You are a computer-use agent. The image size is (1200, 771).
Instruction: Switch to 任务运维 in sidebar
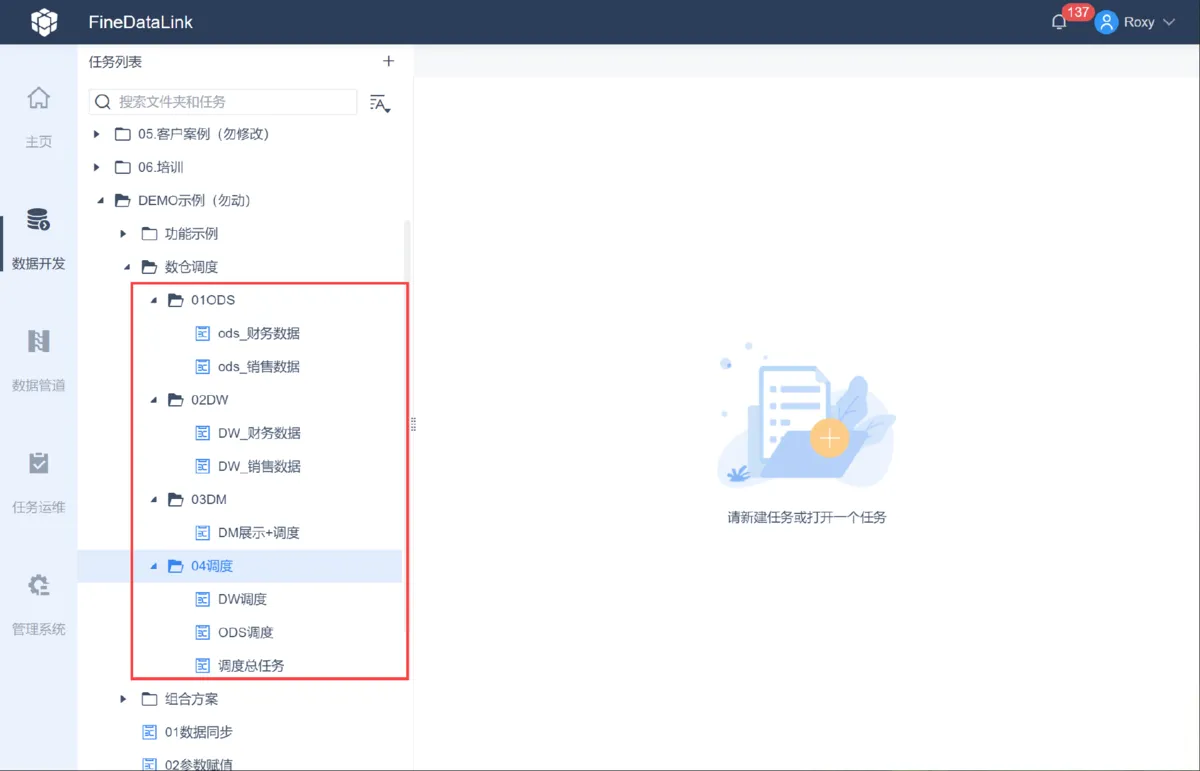click(x=38, y=507)
